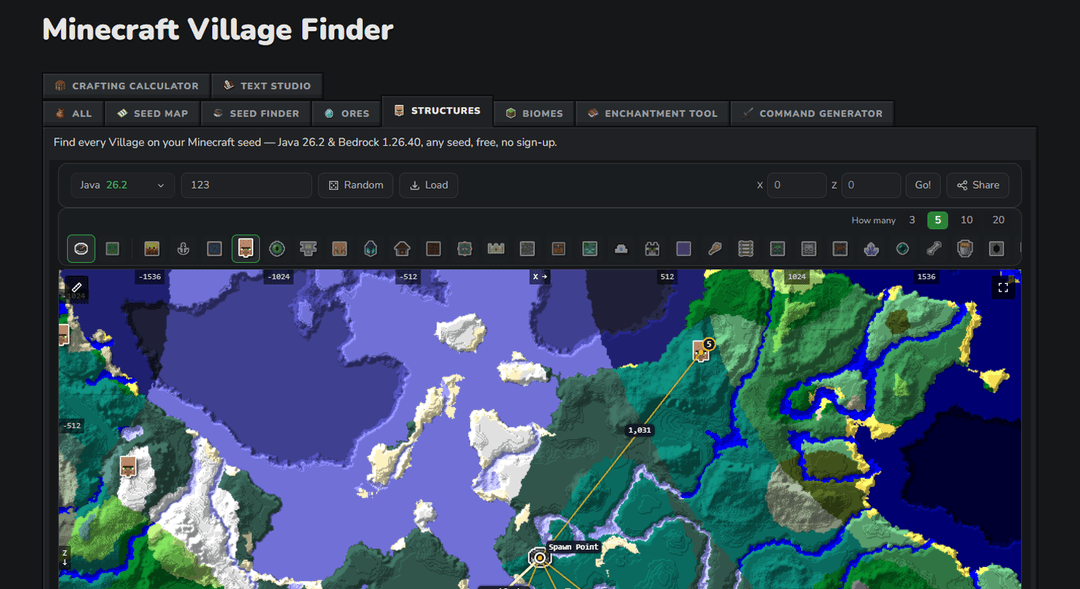This screenshot has height=589, width=1080.
Task: Toggle the igloo structure icon
Action: (621, 249)
